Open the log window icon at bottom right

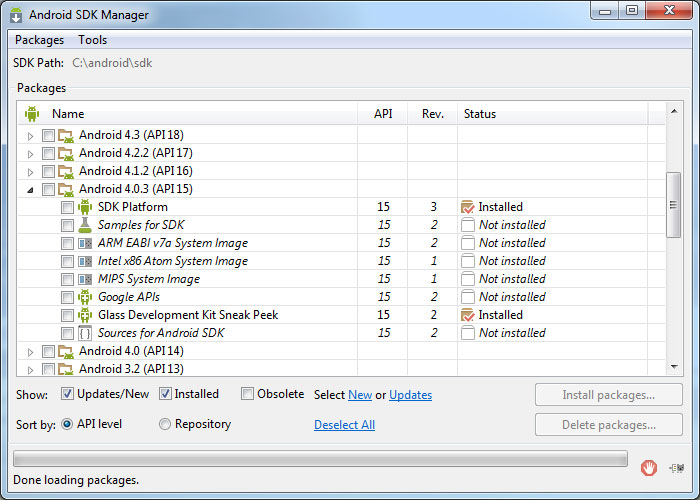[x=677, y=468]
